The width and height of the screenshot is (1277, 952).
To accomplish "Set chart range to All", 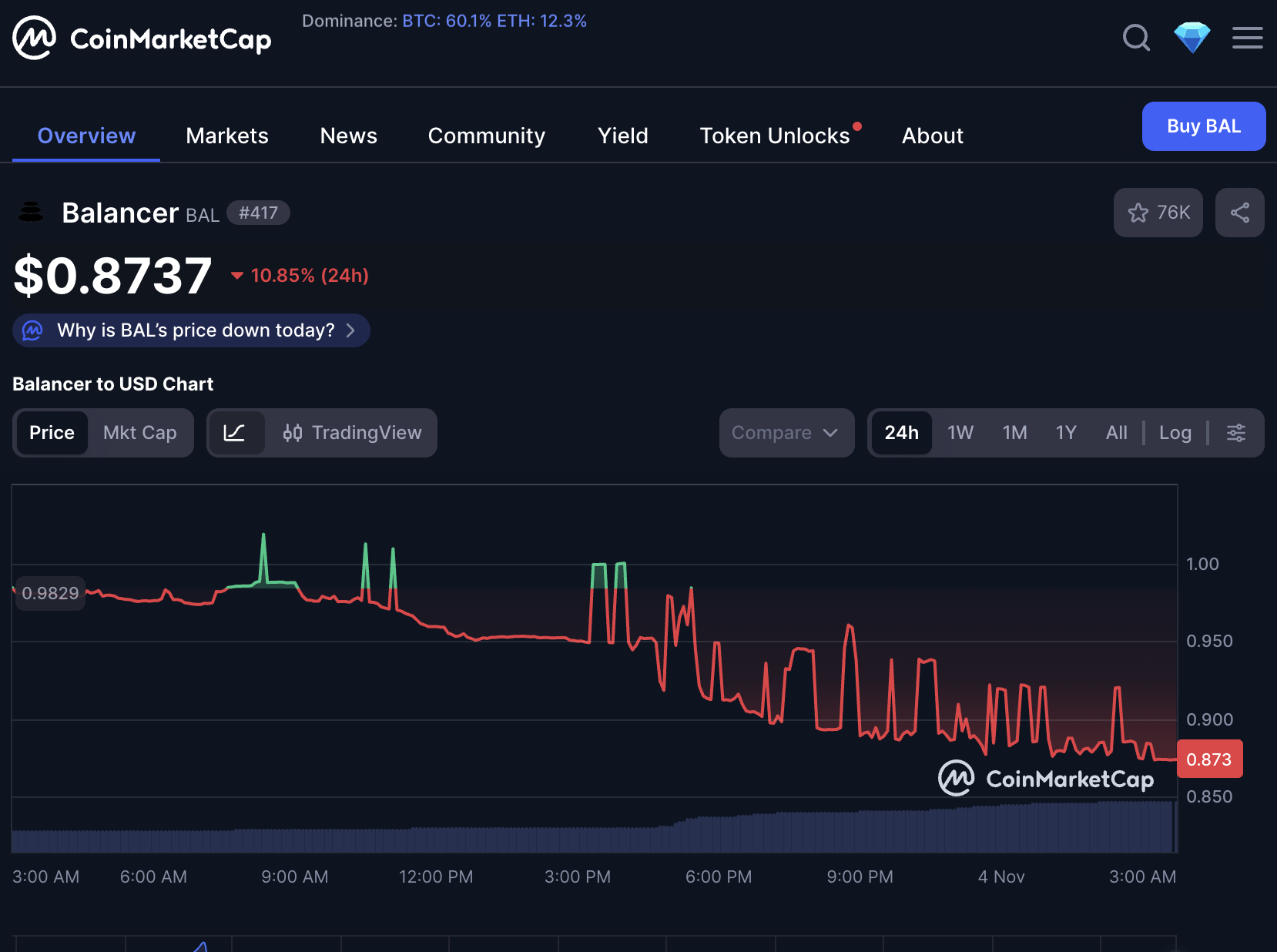I will 1116,433.
